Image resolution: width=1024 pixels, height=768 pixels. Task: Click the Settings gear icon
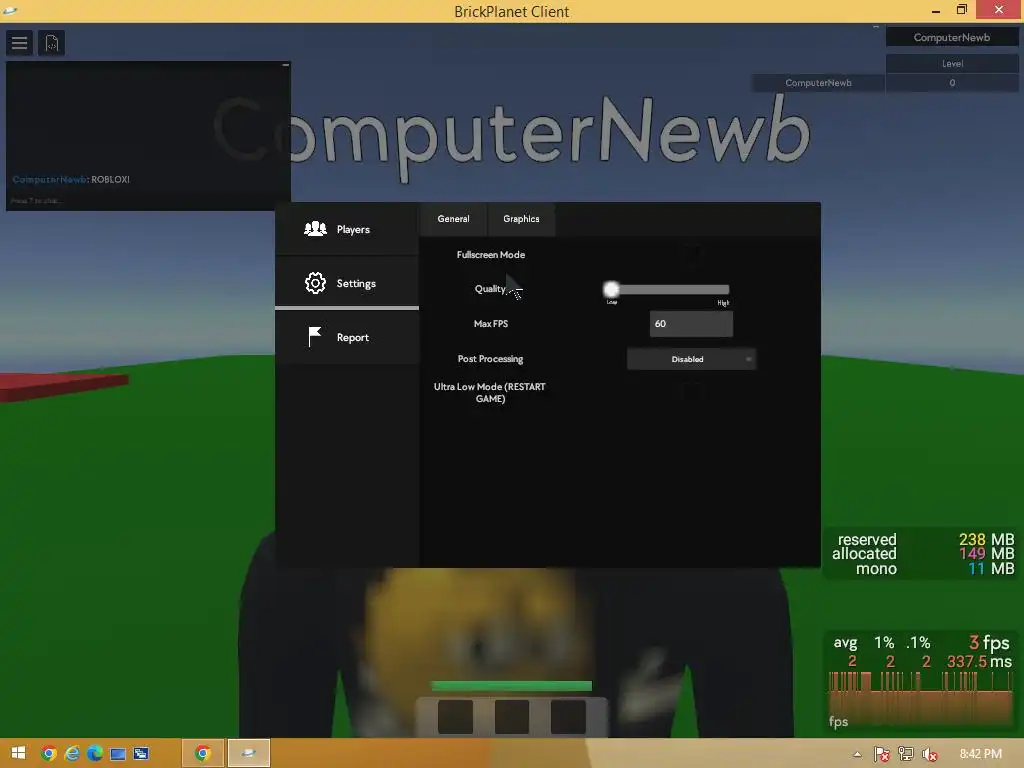(315, 283)
